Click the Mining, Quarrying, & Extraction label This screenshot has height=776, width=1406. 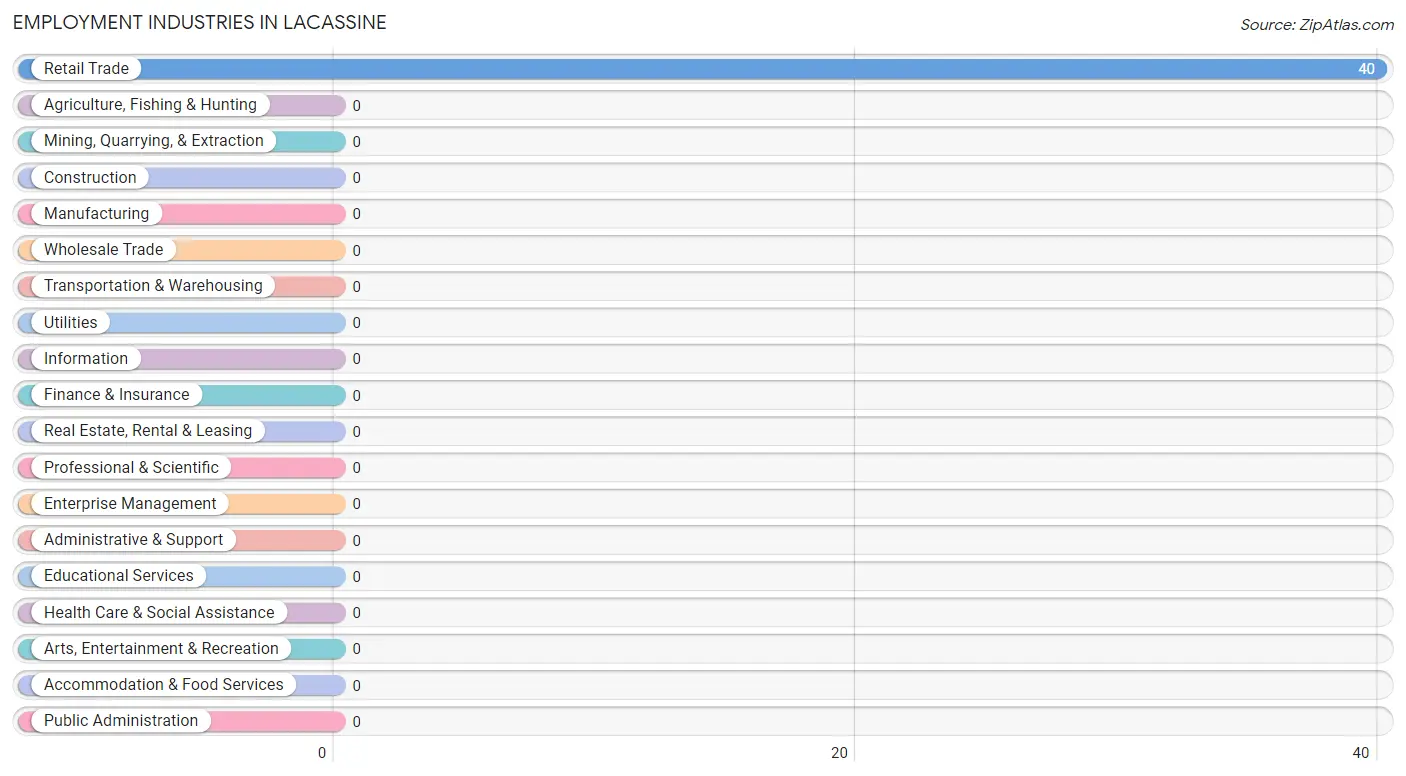pos(154,141)
